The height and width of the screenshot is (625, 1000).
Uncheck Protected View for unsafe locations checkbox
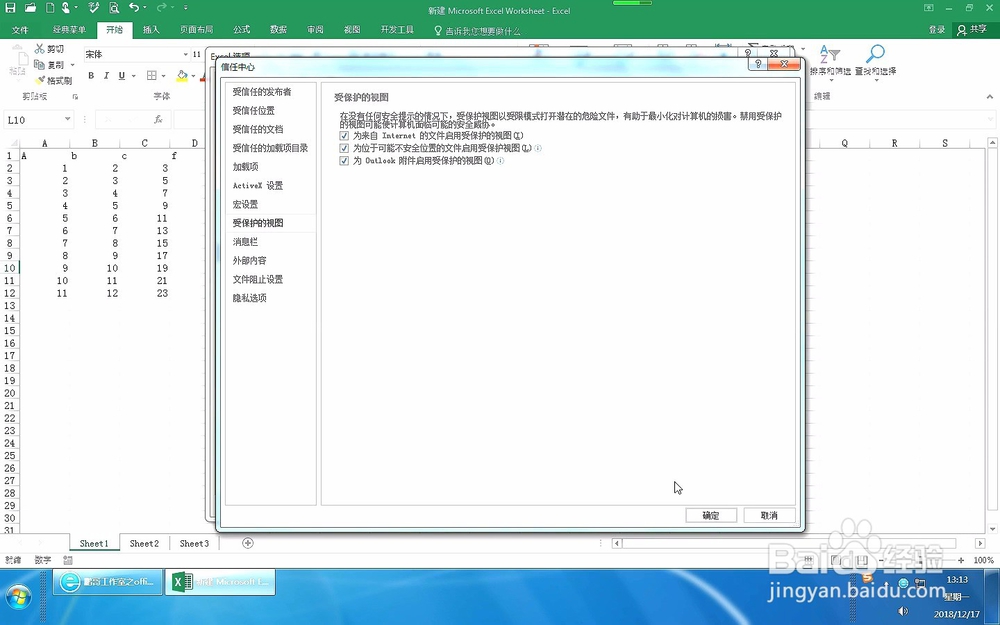click(x=344, y=148)
